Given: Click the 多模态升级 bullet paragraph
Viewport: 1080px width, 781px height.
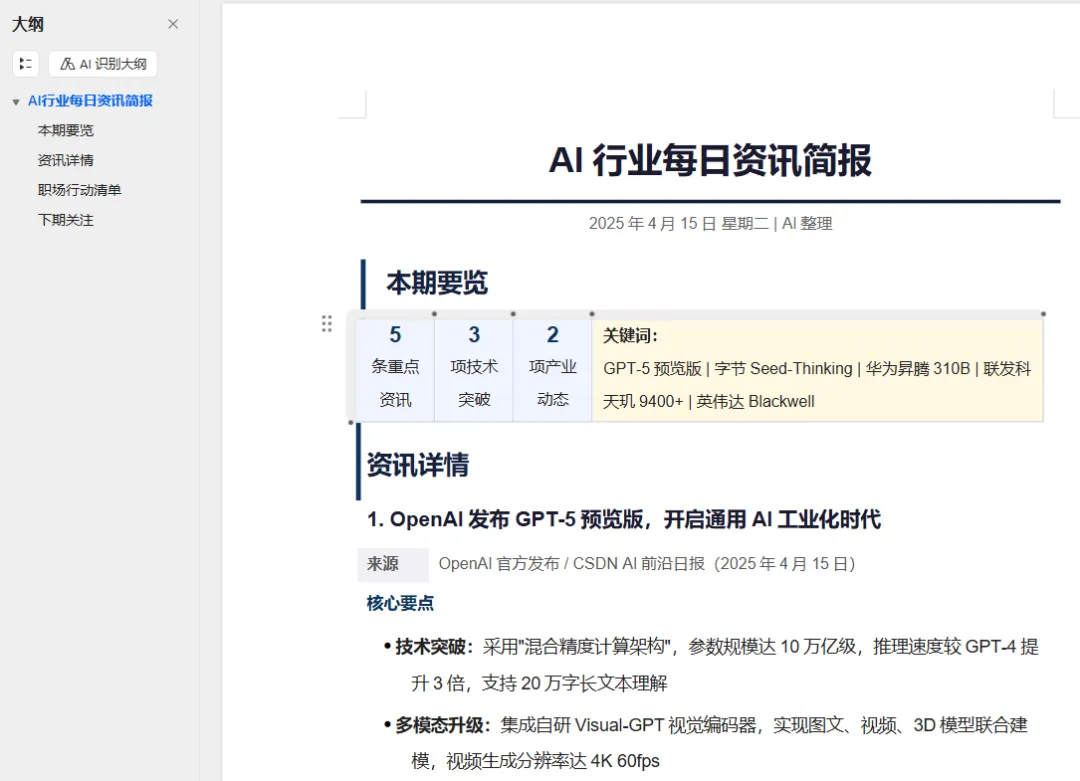Looking at the screenshot, I should tap(706, 742).
